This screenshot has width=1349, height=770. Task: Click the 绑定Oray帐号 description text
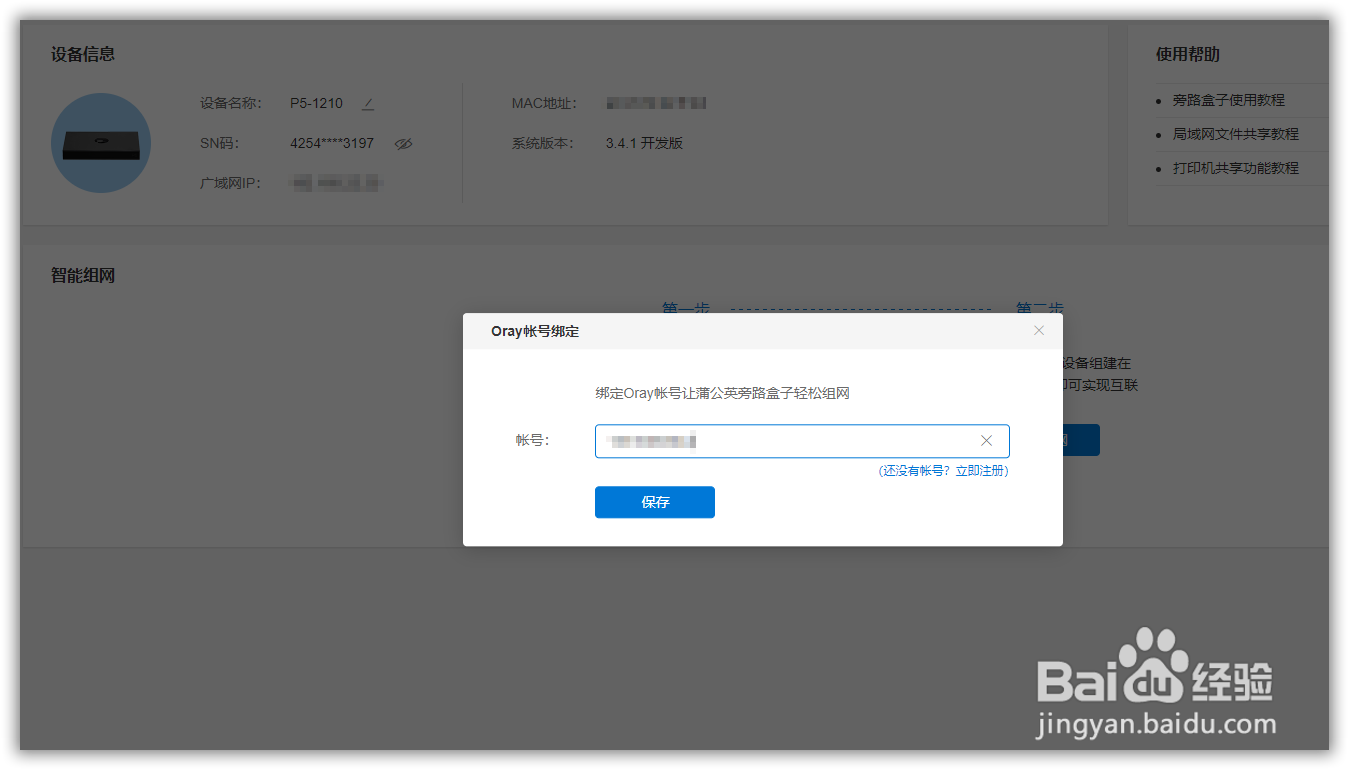[722, 394]
